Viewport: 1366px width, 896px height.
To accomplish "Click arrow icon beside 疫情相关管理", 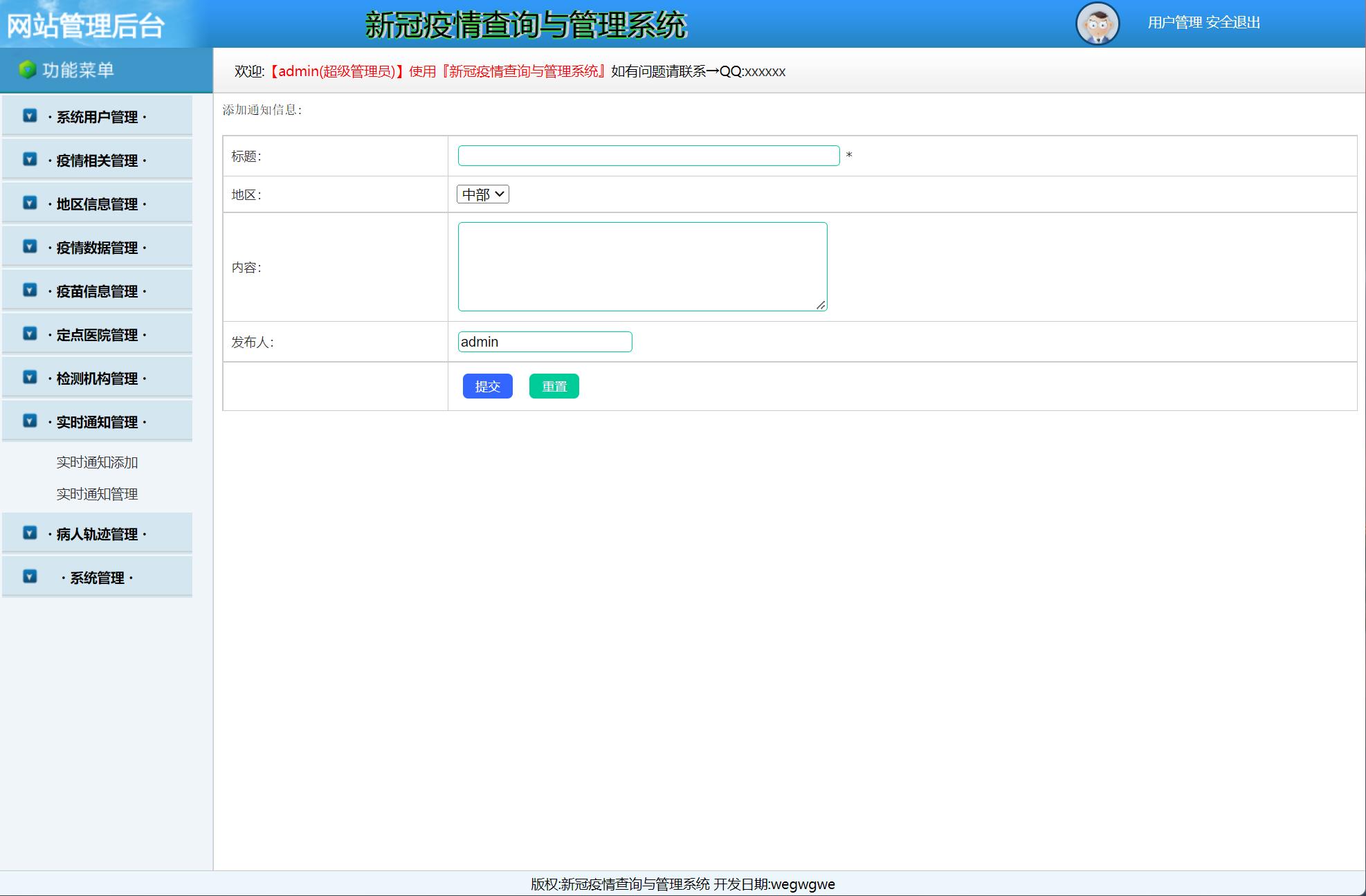I will [x=30, y=159].
